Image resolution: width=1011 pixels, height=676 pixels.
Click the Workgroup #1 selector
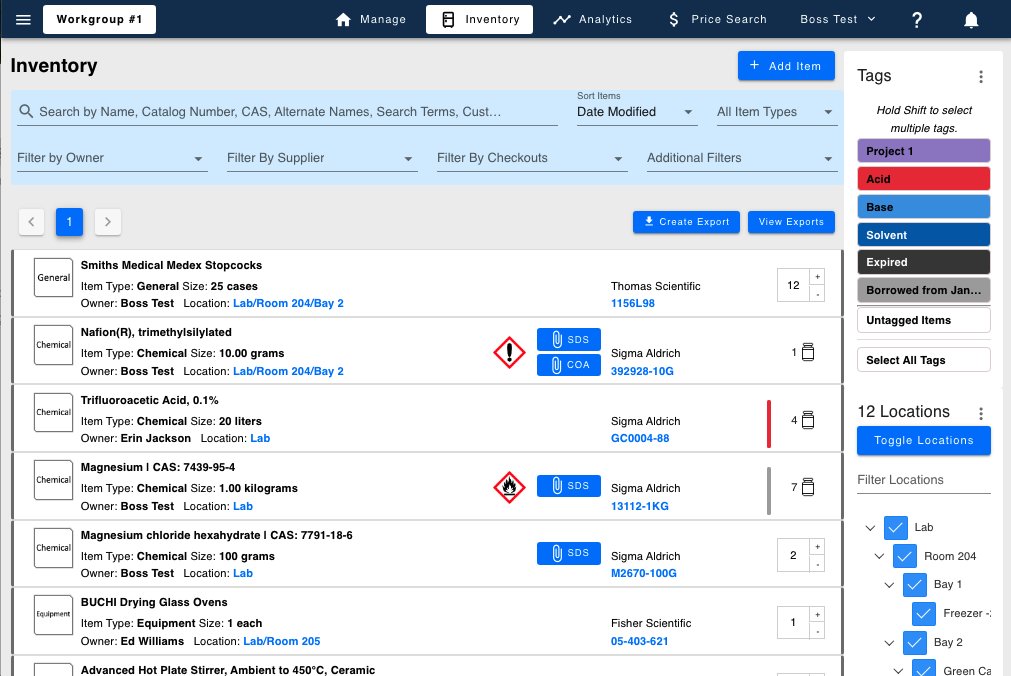pos(99,19)
